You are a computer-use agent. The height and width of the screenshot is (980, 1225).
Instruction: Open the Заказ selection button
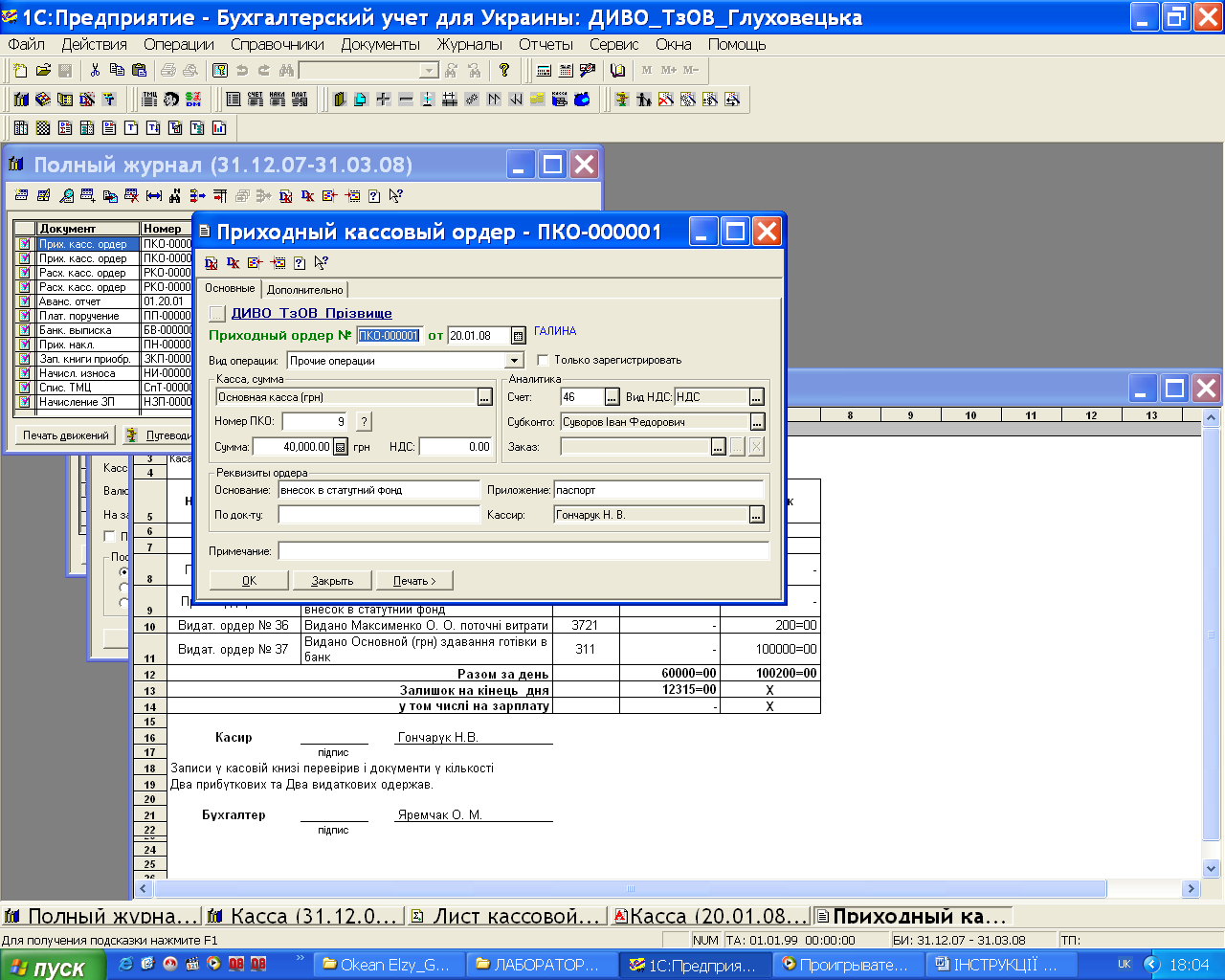click(718, 447)
